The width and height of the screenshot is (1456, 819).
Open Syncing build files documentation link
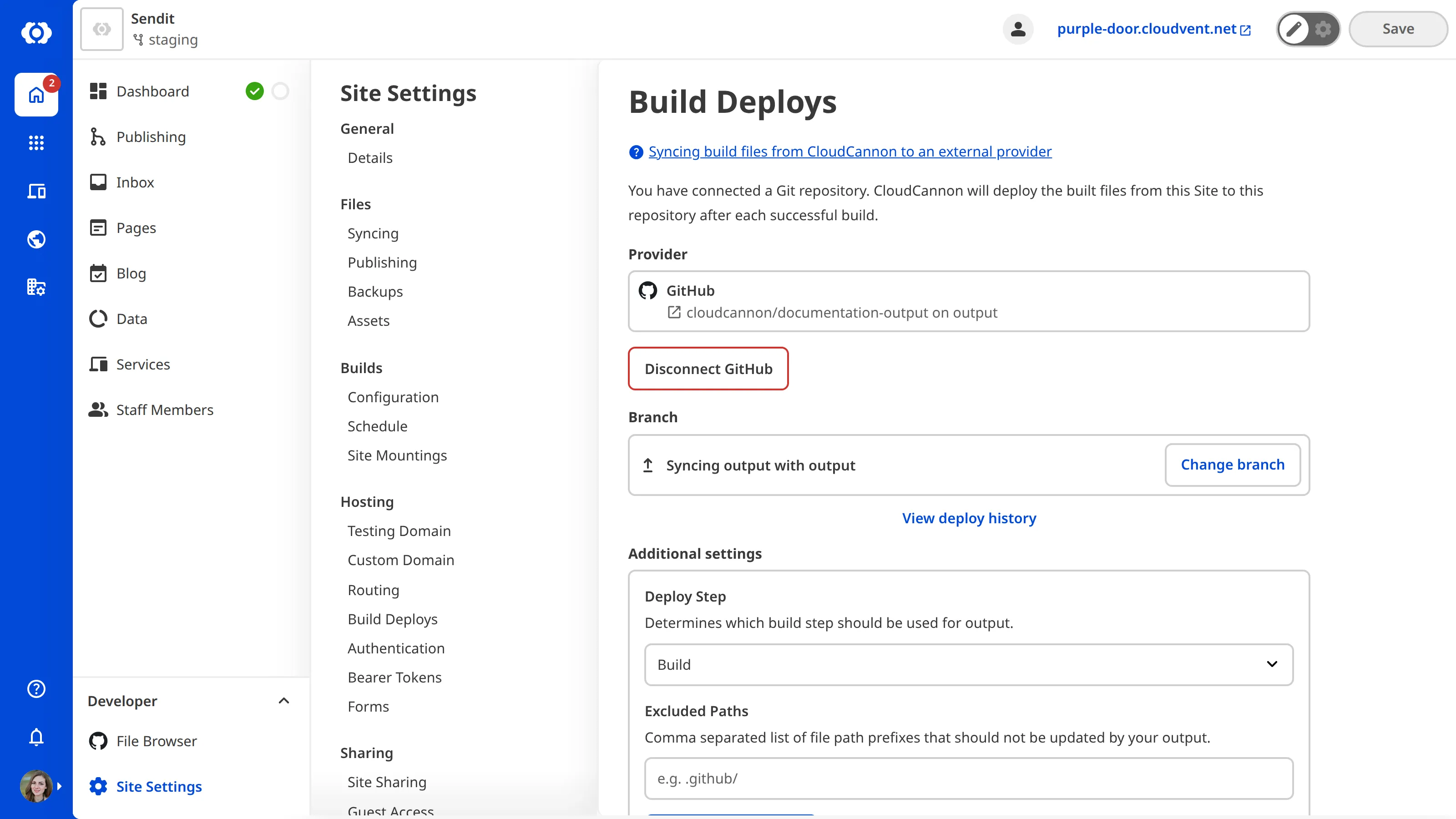(x=850, y=152)
